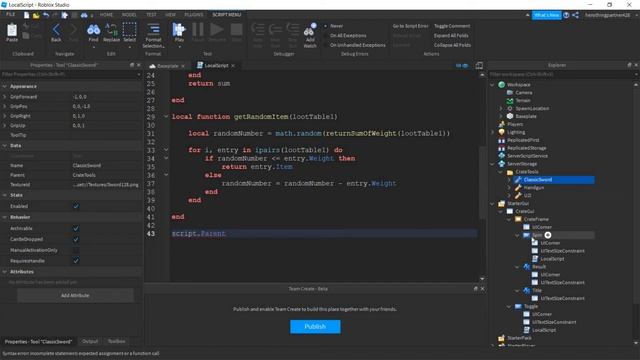This screenshot has height=360, width=640.
Task: Click the Add Watch debugger icon
Action: (310, 30)
